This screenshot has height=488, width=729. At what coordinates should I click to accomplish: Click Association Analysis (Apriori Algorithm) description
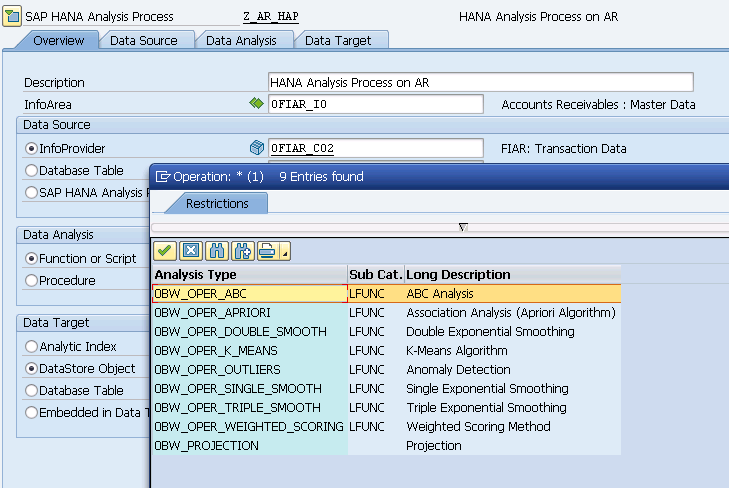coord(511,313)
